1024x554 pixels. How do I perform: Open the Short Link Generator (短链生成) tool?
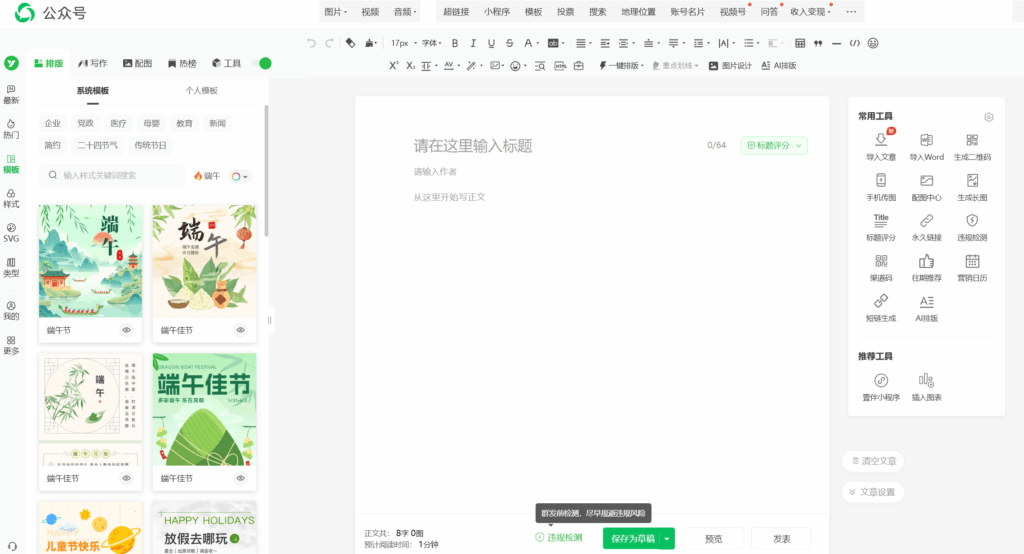(x=881, y=308)
